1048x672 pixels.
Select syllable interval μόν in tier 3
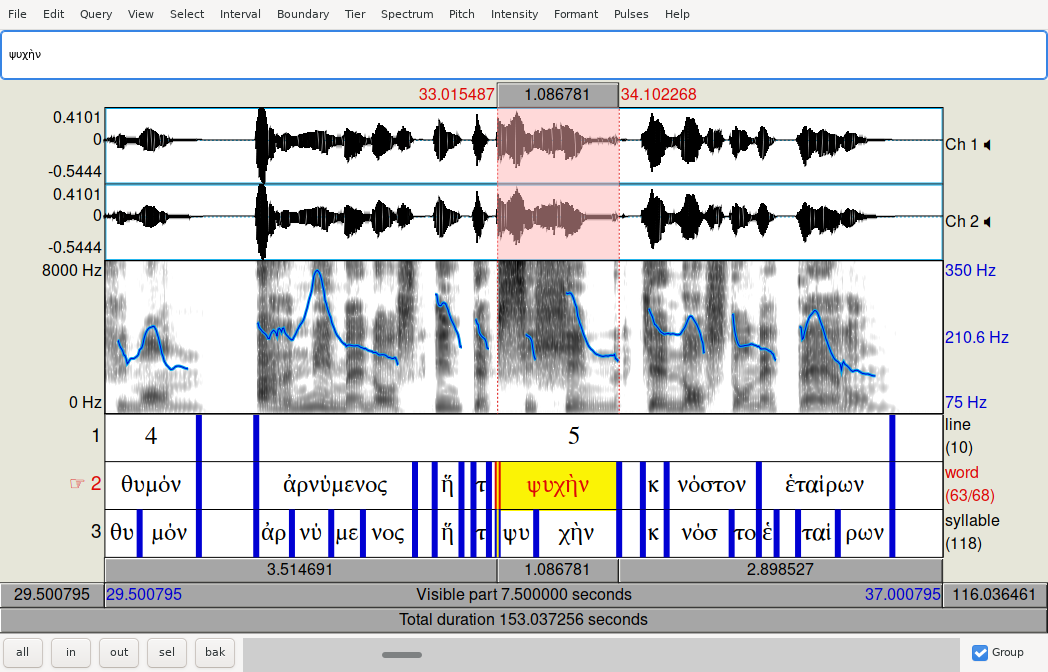[x=169, y=533]
